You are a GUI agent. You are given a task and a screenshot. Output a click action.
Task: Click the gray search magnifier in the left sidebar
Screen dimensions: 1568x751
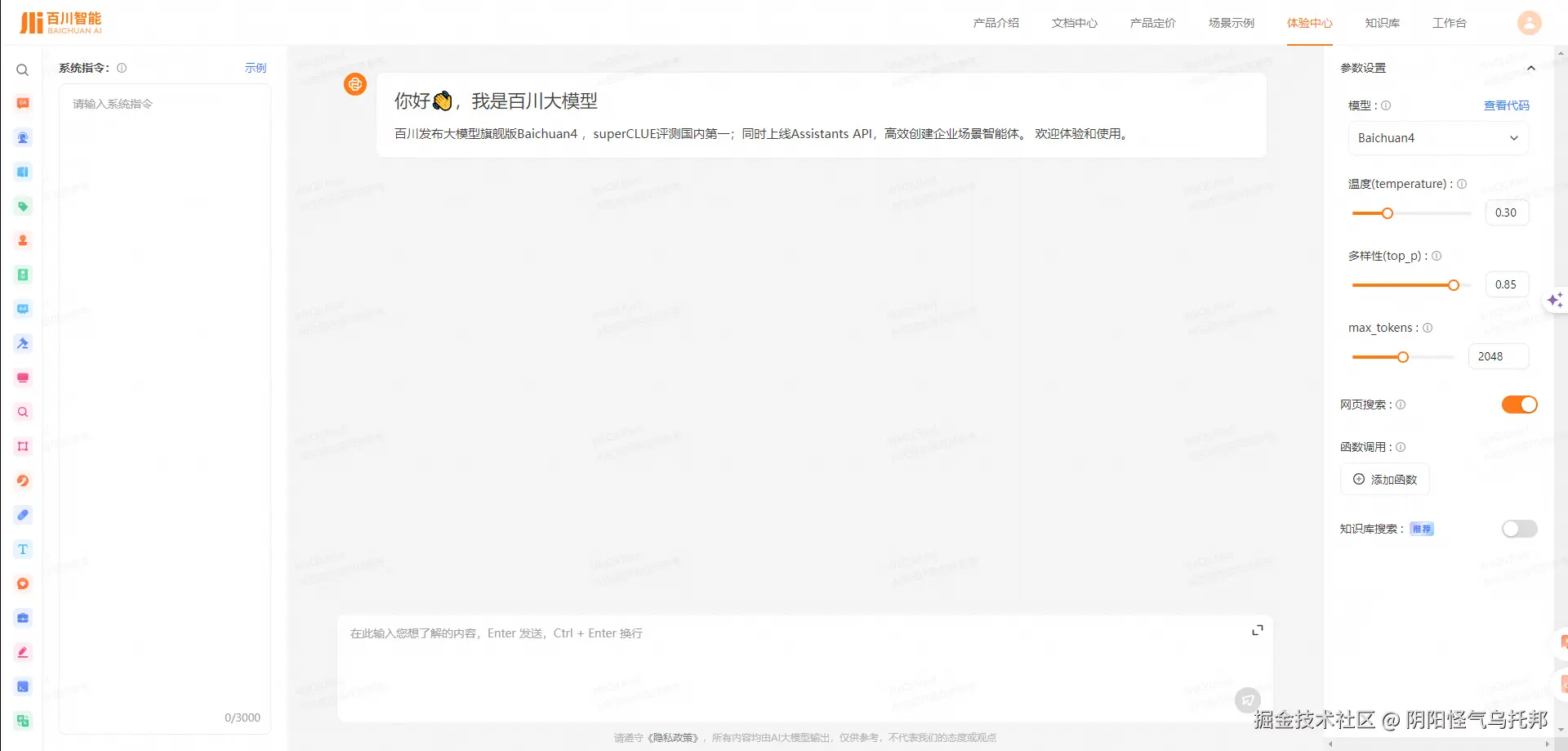click(x=23, y=70)
